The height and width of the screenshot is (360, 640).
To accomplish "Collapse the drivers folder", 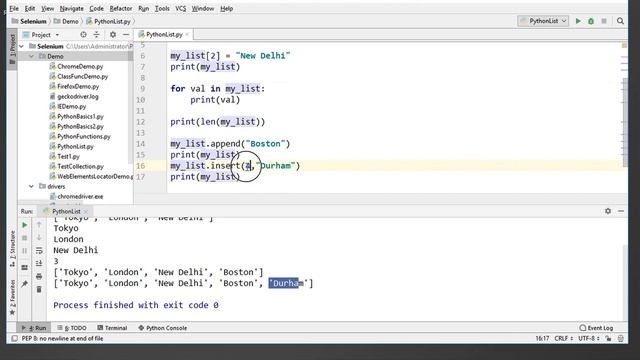I will tap(31, 186).
